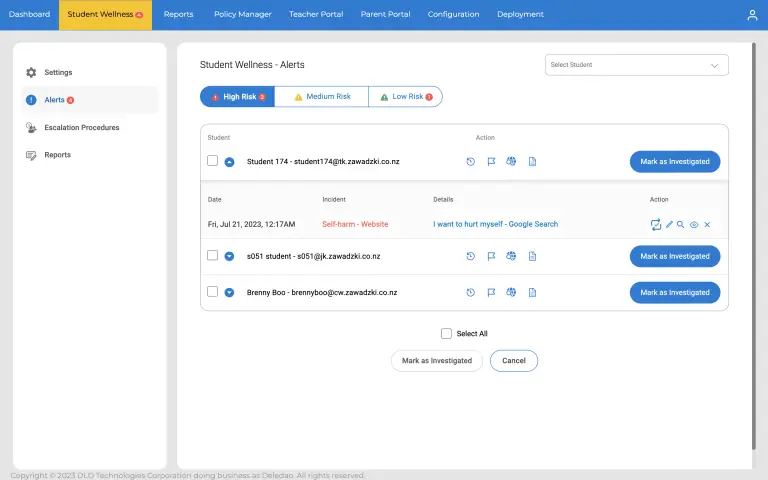The height and width of the screenshot is (480, 768).
Task: Open Escalation Procedures label in the sidebar
Action: point(82,128)
